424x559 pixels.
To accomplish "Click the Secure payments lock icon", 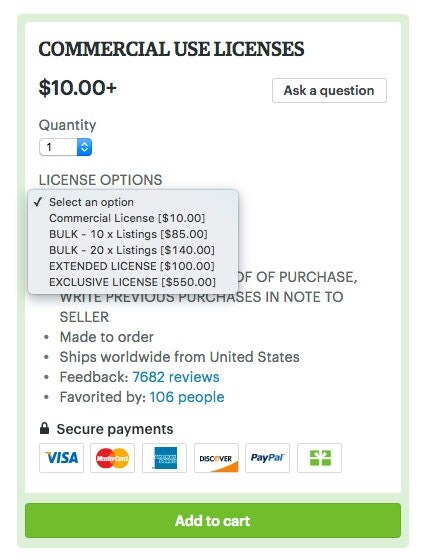I will click(x=44, y=428).
